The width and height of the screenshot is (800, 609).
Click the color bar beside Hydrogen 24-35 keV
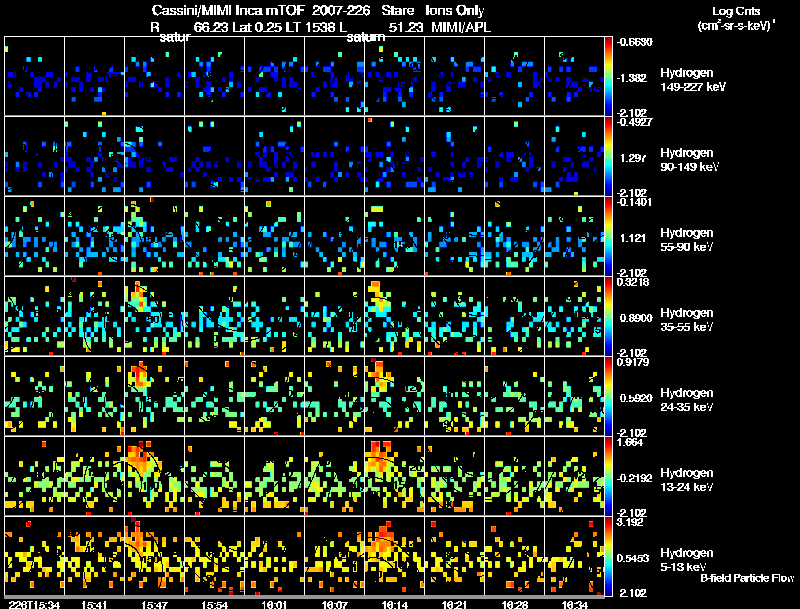[x=608, y=396]
